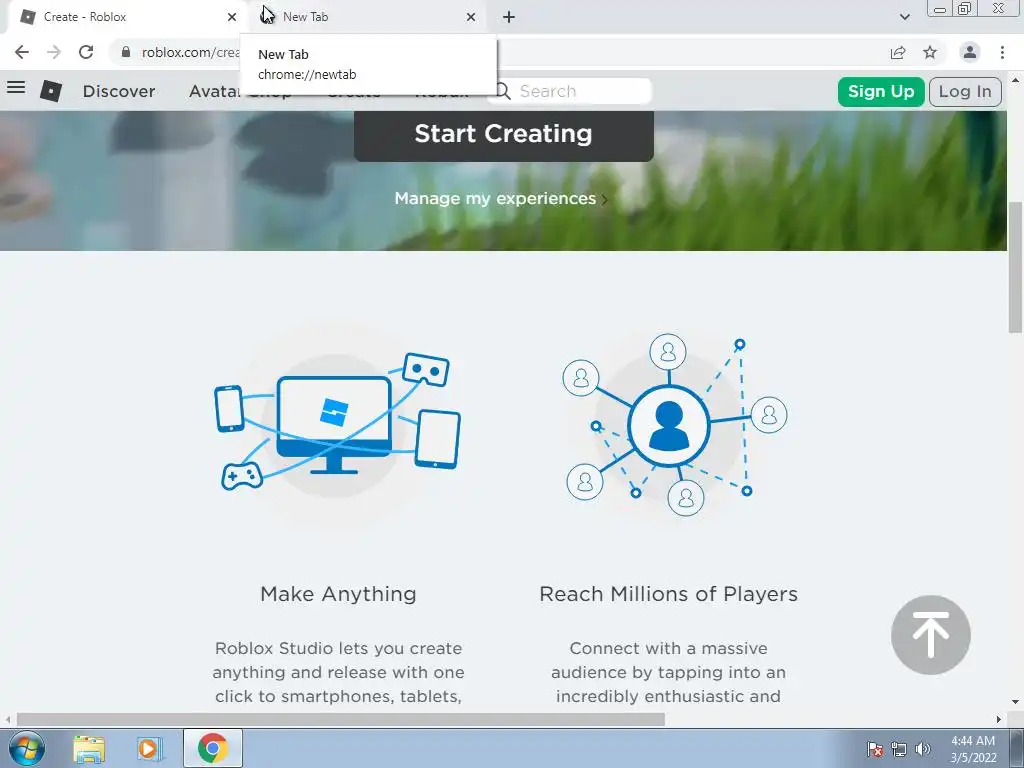Click the horizontal scrollbar thumb
This screenshot has width=1024, height=768.
(x=341, y=720)
